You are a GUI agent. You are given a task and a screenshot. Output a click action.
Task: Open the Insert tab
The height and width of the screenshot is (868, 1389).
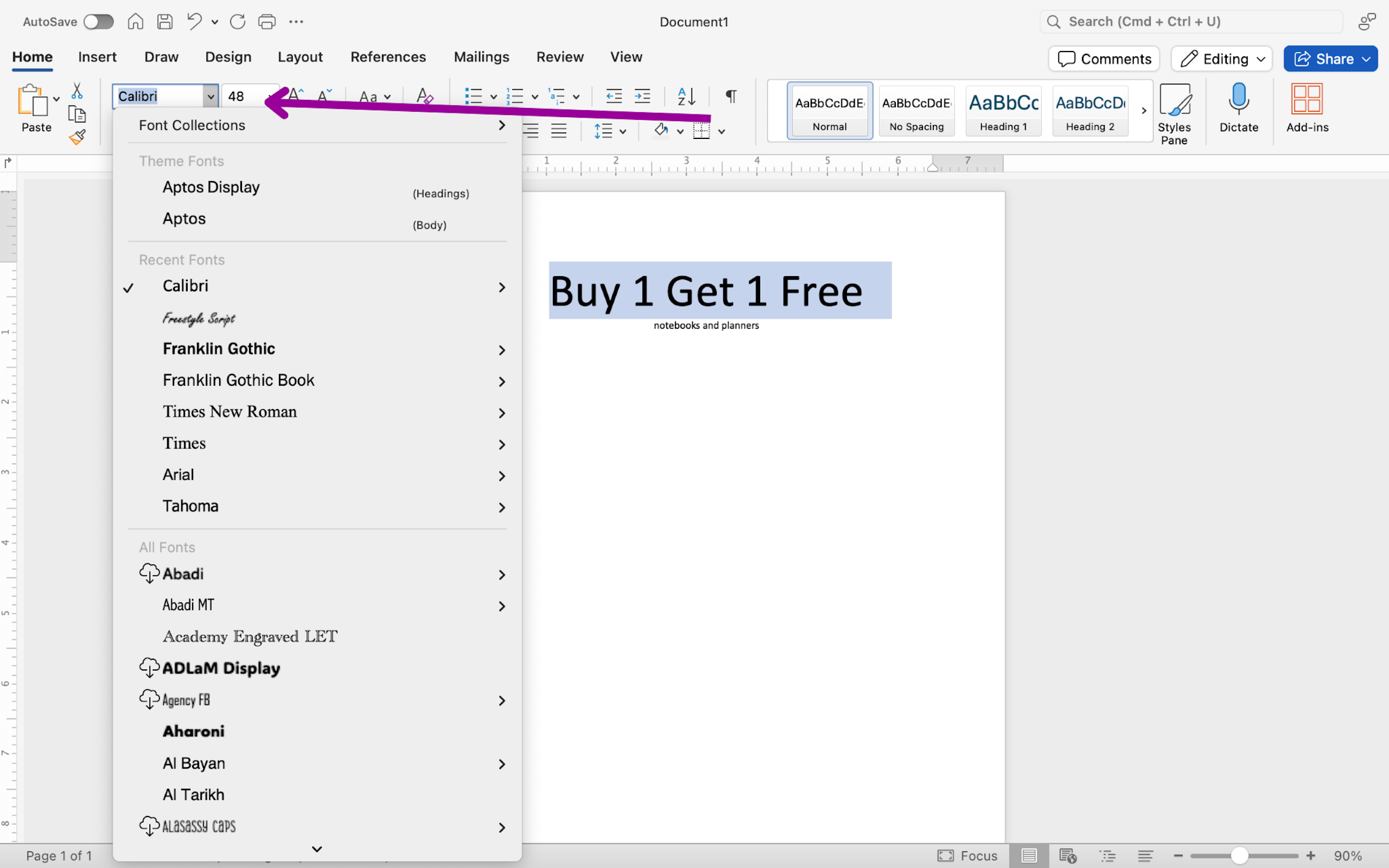point(97,57)
